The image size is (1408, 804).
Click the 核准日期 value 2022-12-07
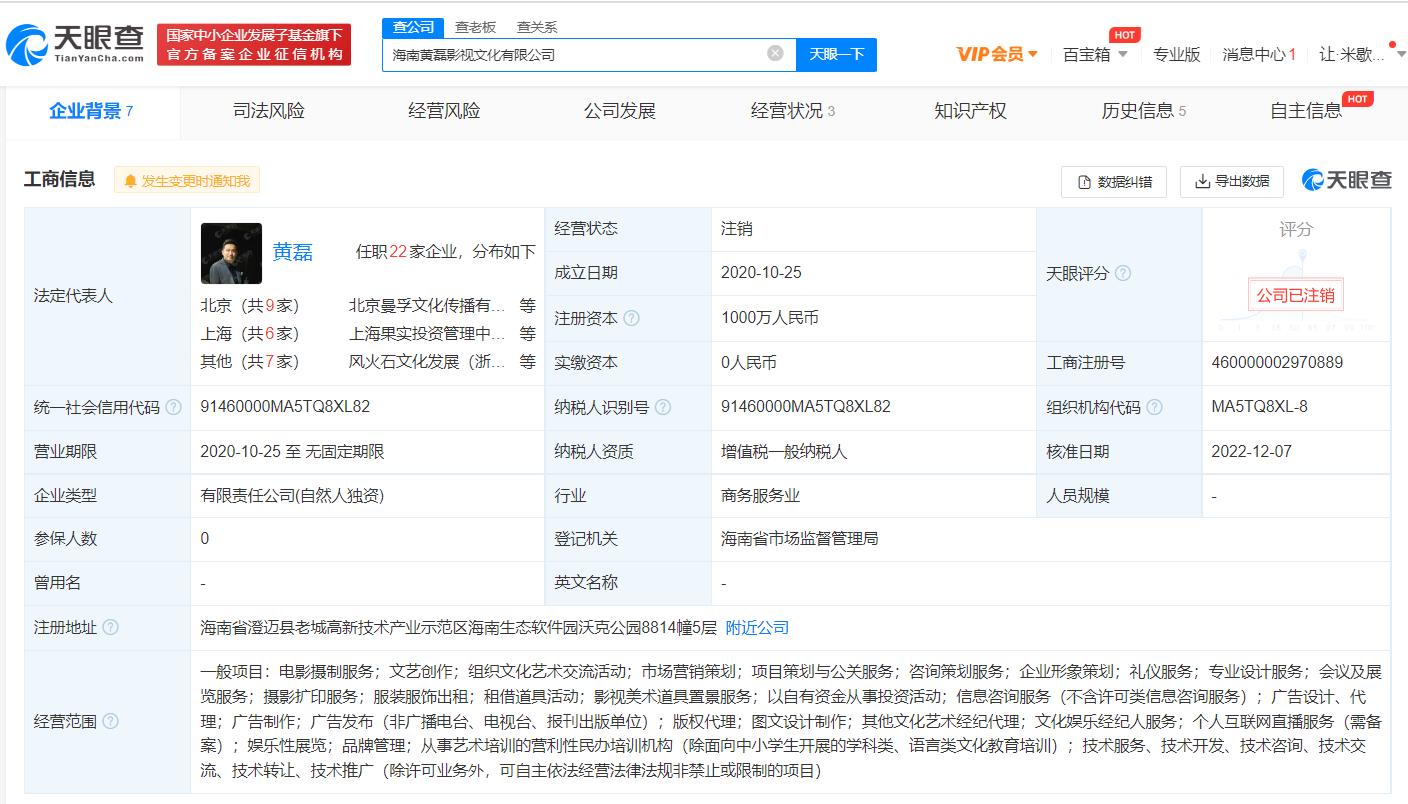pos(1251,451)
